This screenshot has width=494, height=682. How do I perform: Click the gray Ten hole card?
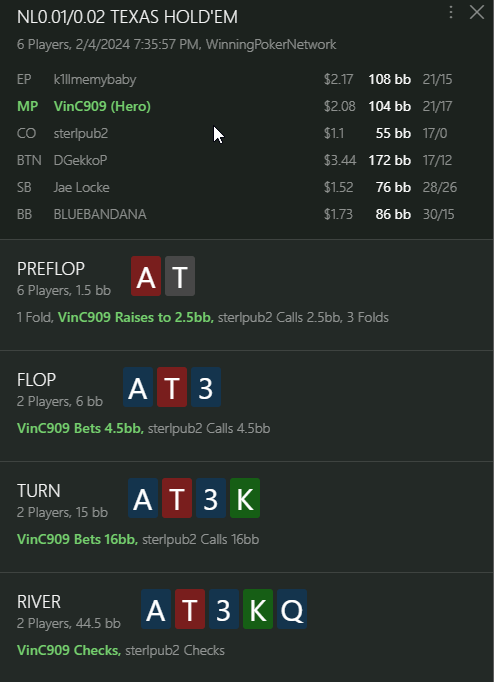coord(180,276)
